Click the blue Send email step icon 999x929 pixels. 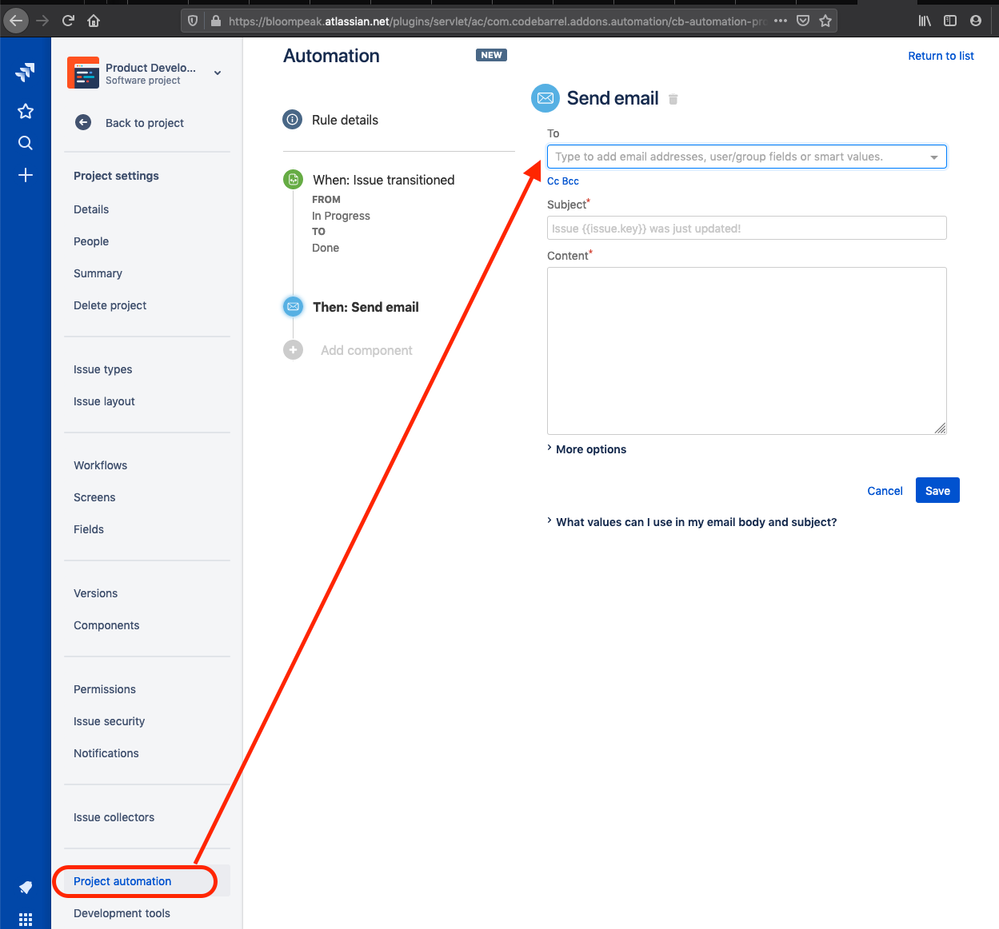(x=293, y=306)
